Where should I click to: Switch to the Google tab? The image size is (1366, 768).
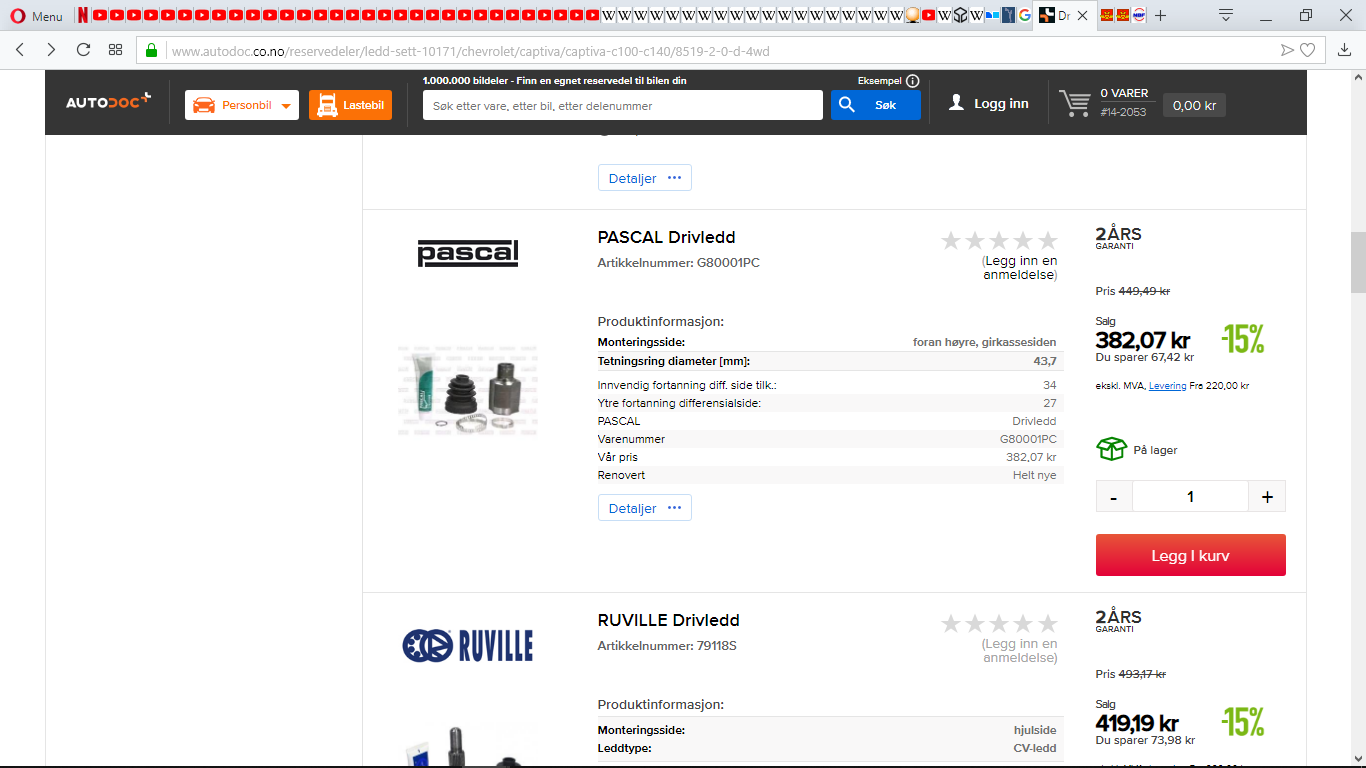tap(1025, 15)
